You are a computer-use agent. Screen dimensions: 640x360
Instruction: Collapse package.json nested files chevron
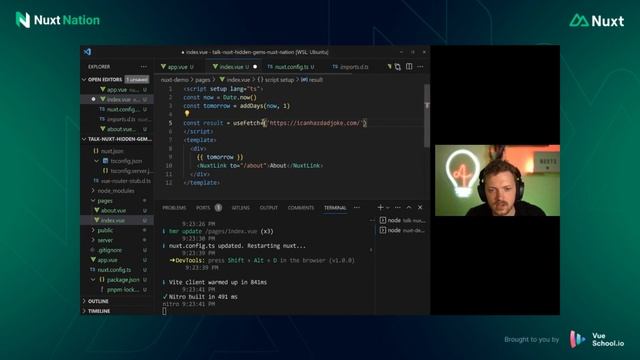pyautogui.click(x=93, y=280)
